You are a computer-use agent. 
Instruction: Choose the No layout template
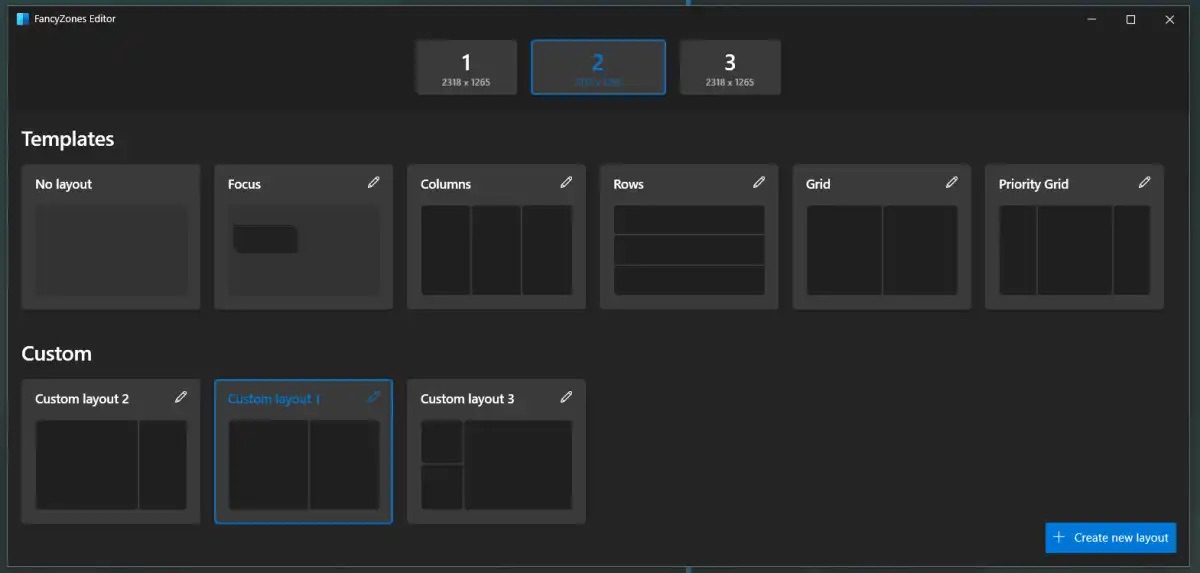pos(111,237)
